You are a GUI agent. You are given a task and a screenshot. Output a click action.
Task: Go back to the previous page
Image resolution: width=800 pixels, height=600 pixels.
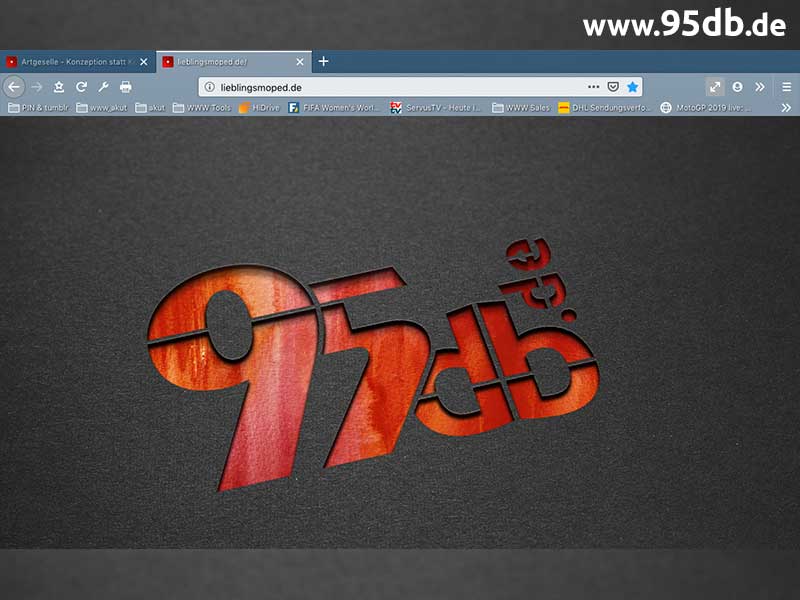[x=14, y=87]
